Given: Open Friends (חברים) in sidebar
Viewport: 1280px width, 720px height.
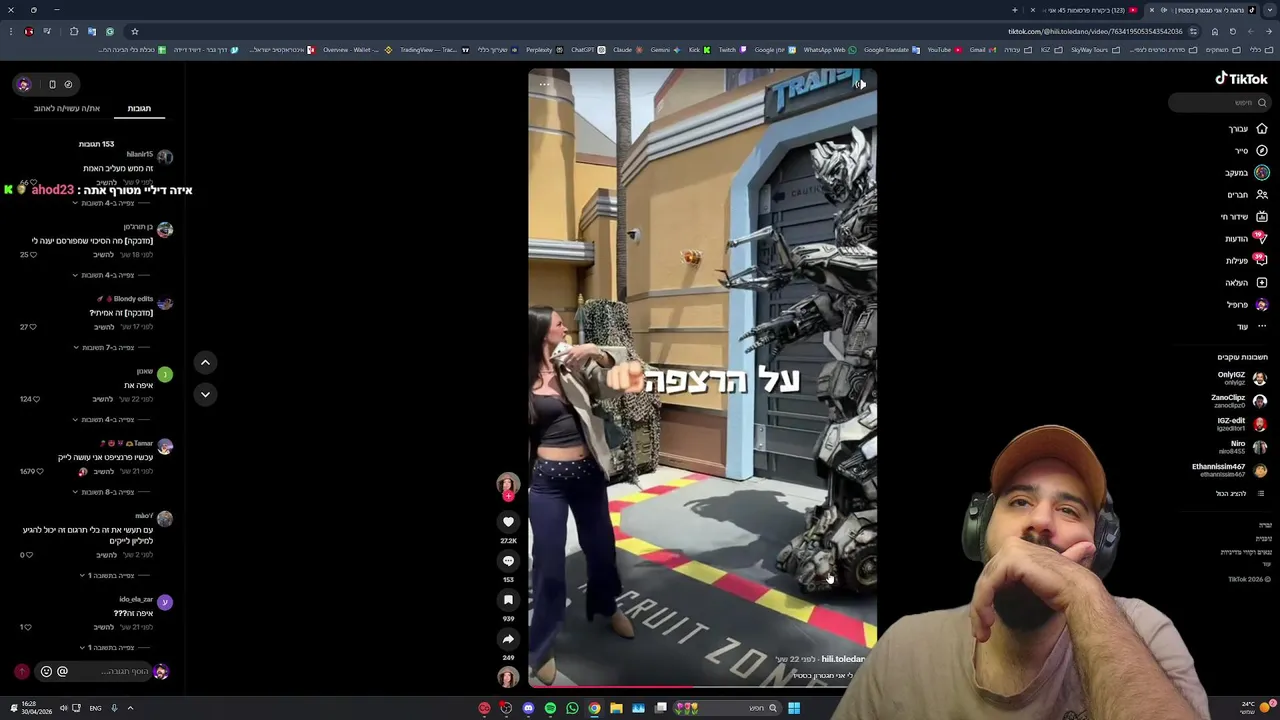Looking at the screenshot, I should (1247, 195).
